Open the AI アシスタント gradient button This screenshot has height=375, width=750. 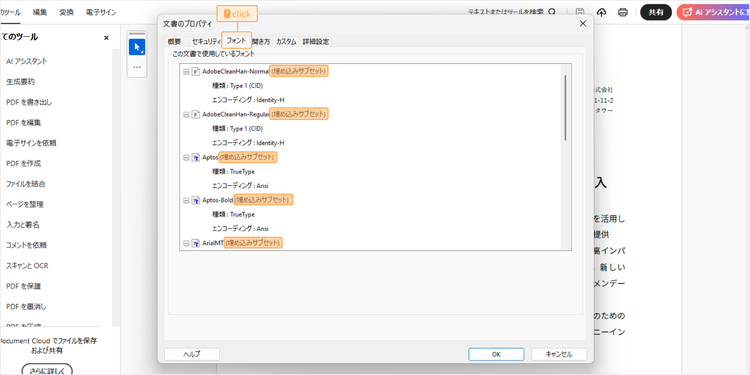pyautogui.click(x=713, y=12)
